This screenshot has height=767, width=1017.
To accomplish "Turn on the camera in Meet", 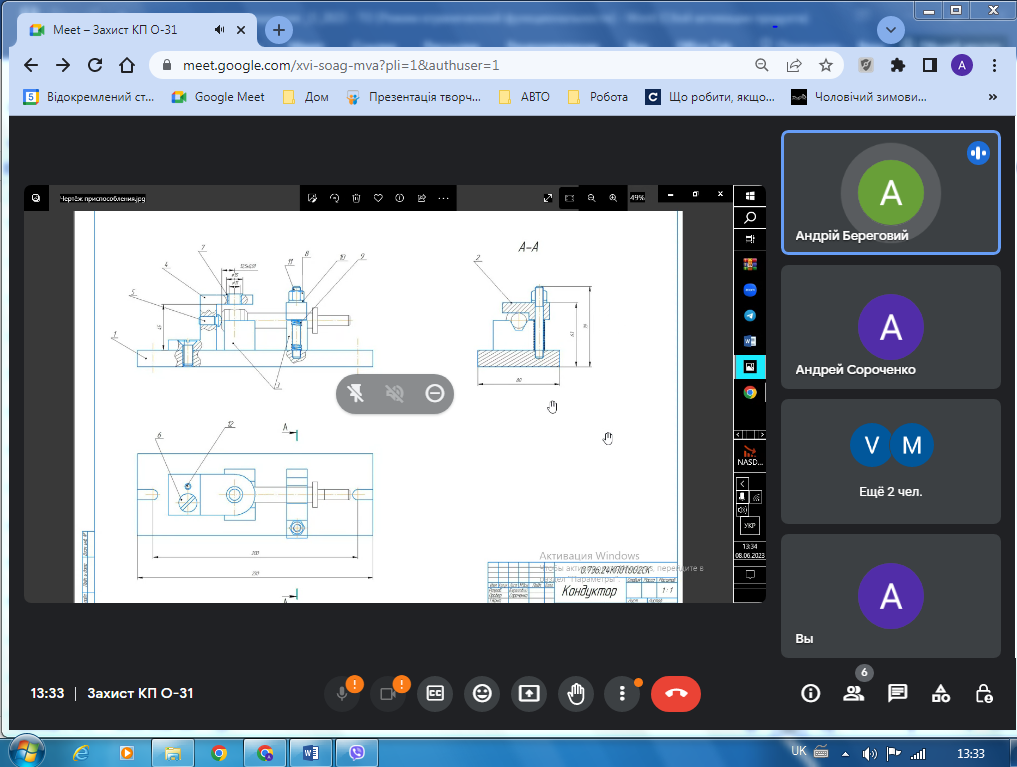I will click(x=389, y=694).
